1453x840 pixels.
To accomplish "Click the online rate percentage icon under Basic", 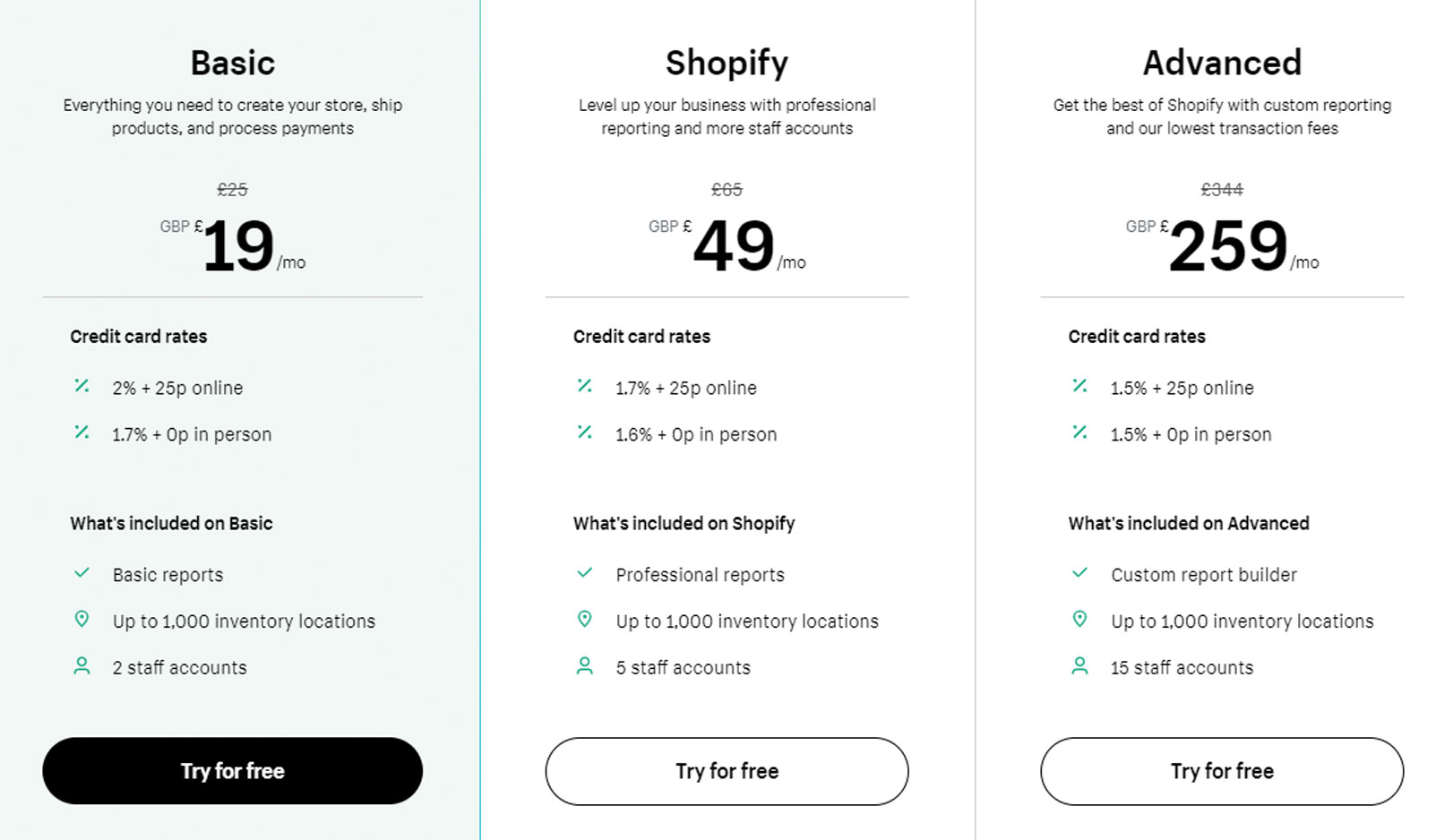I will coord(82,386).
